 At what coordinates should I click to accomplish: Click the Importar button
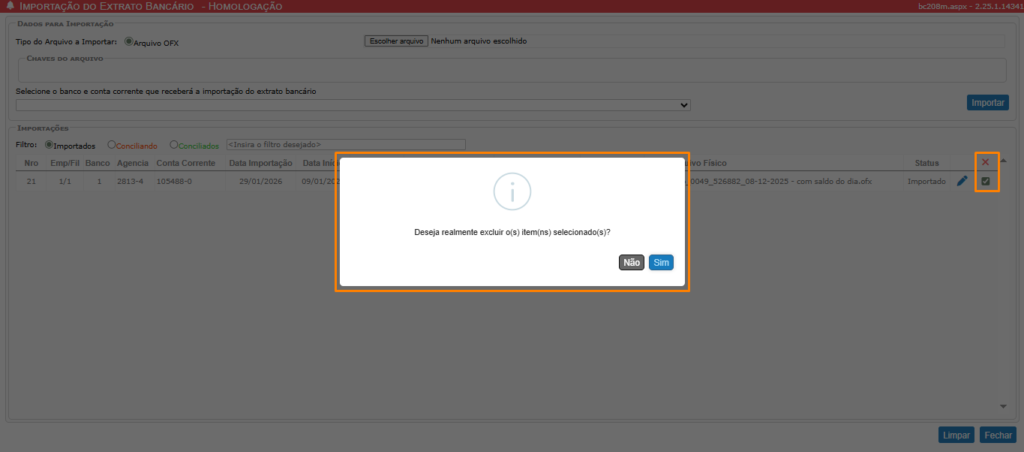988,103
